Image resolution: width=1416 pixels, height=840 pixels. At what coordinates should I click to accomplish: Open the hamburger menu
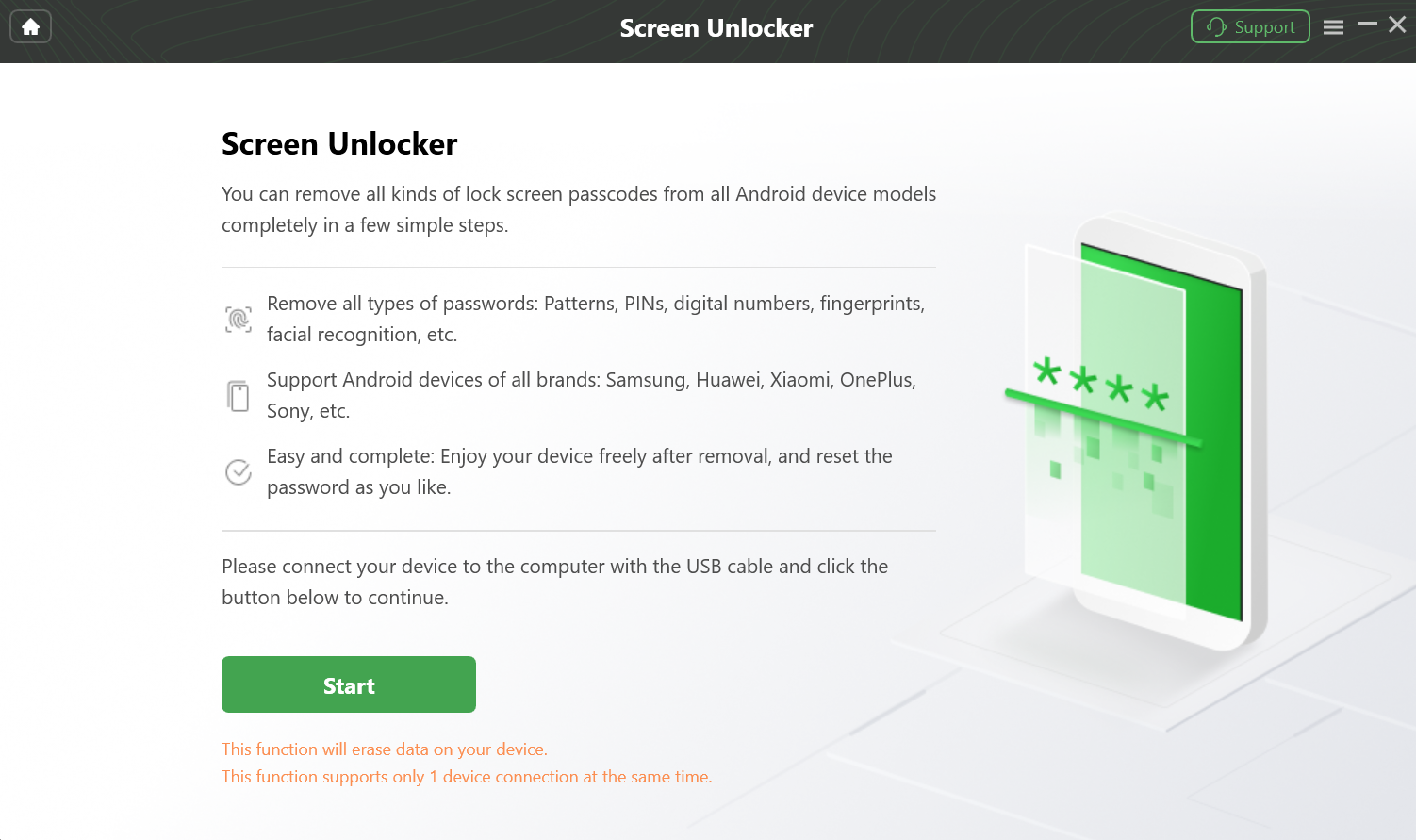coord(1333,26)
